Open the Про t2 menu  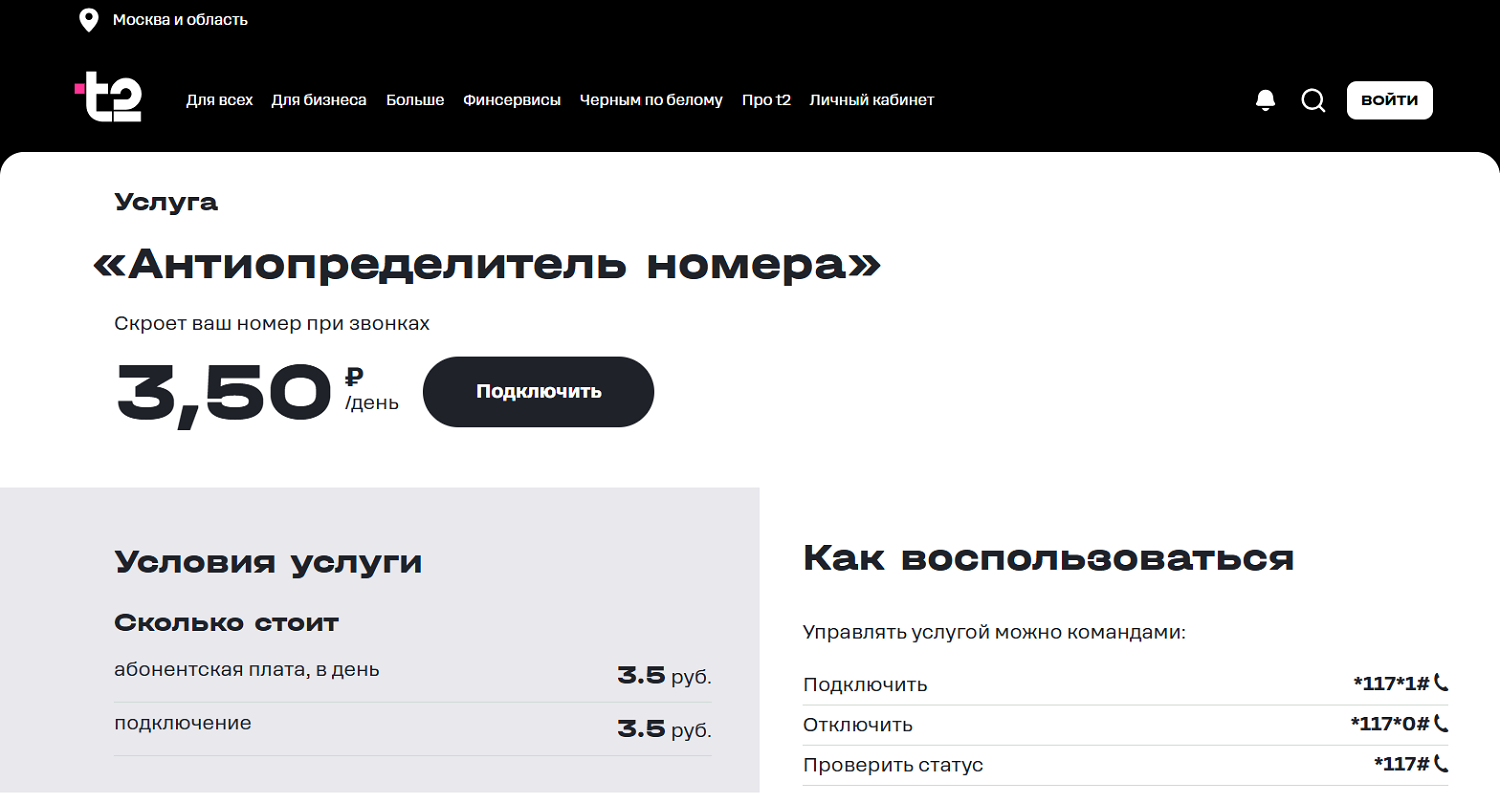click(766, 100)
